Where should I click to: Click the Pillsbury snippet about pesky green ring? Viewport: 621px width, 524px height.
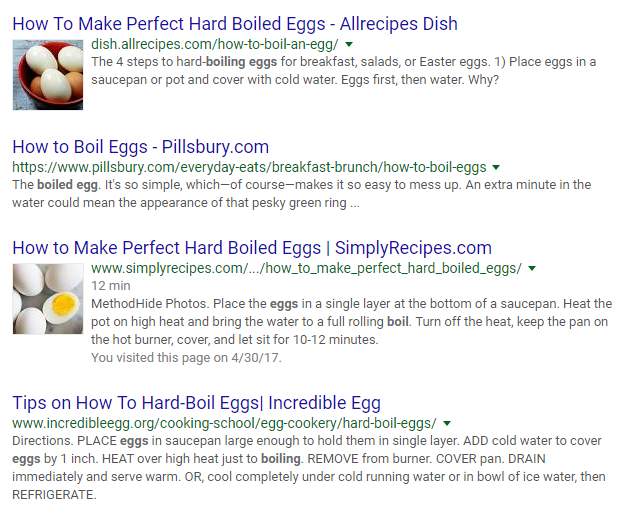point(301,194)
